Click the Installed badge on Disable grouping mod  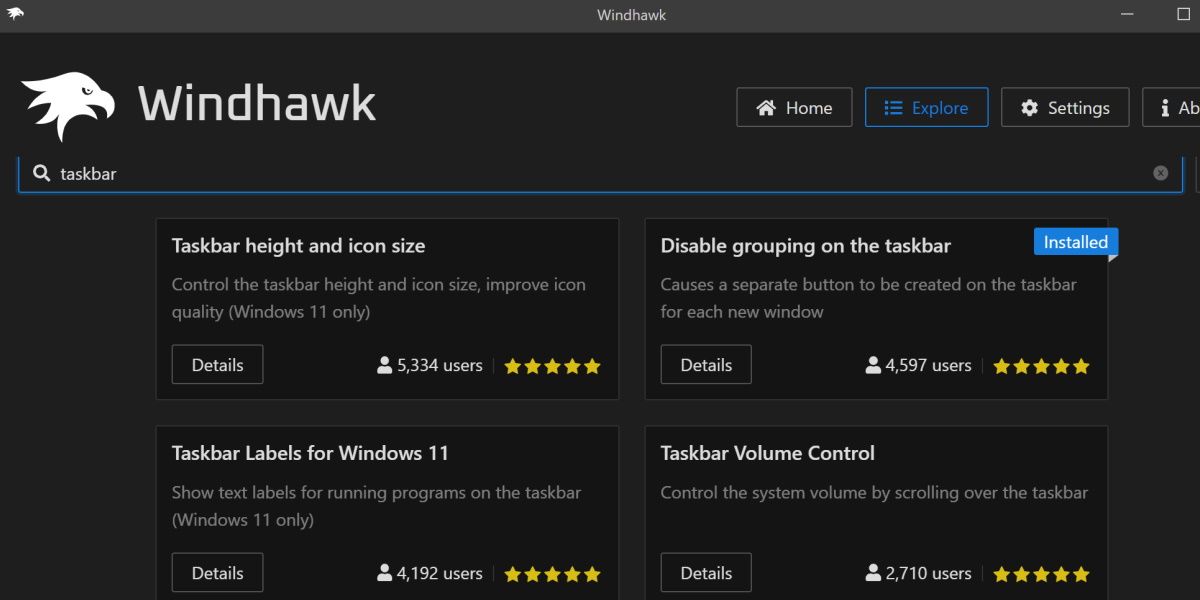point(1075,241)
